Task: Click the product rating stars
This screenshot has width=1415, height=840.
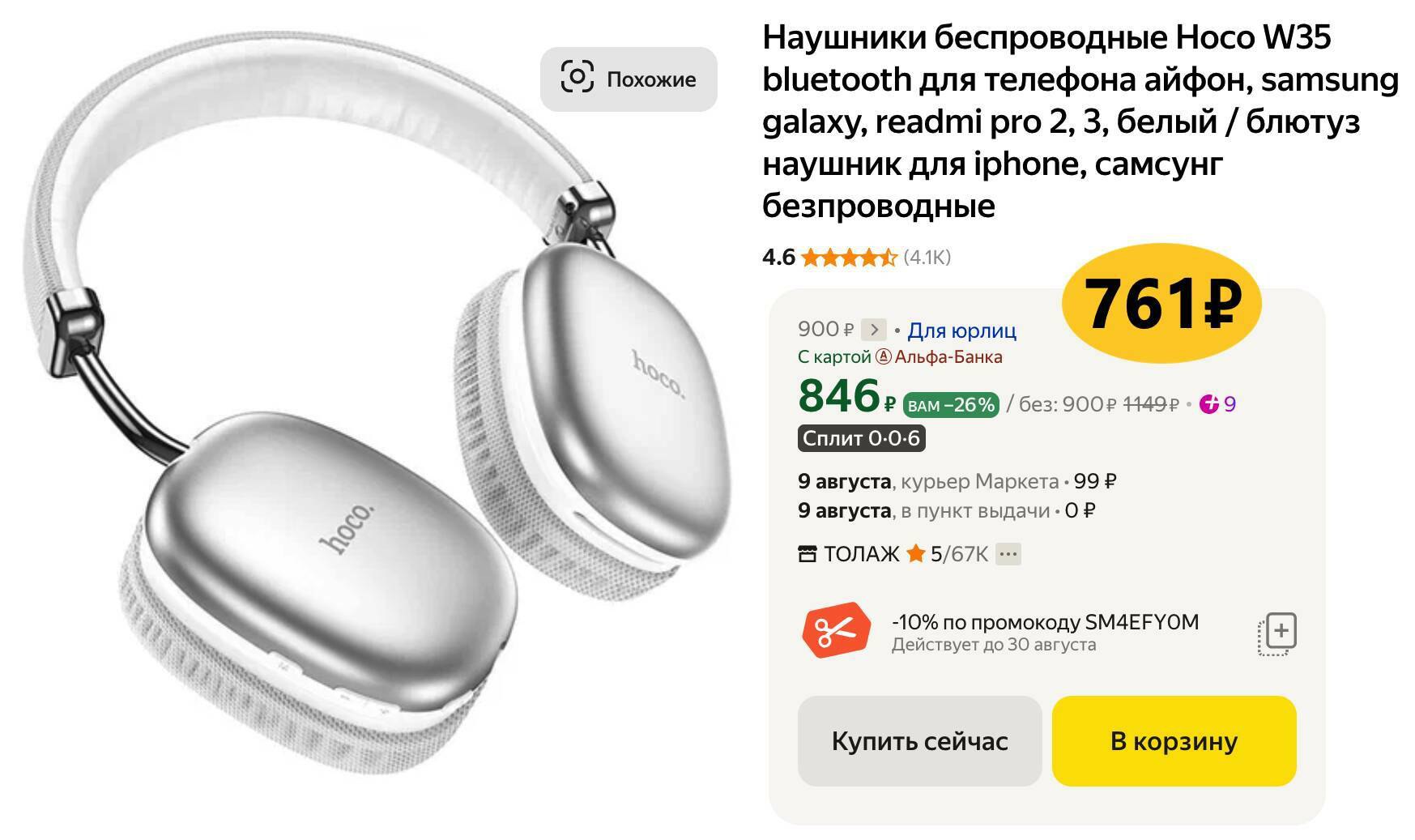Action: pyautogui.click(x=849, y=258)
